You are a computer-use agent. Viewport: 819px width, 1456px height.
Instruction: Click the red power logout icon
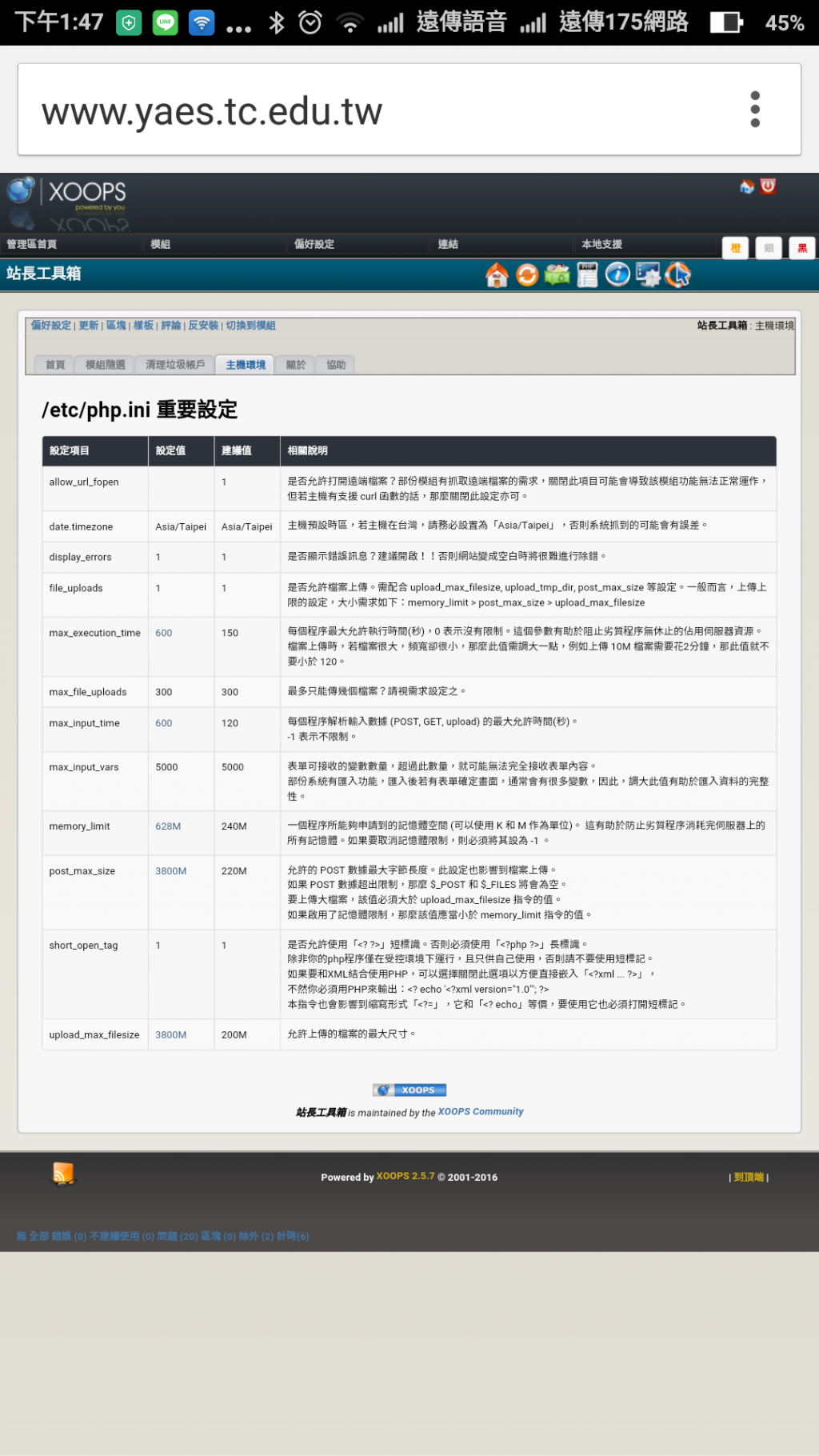768,186
